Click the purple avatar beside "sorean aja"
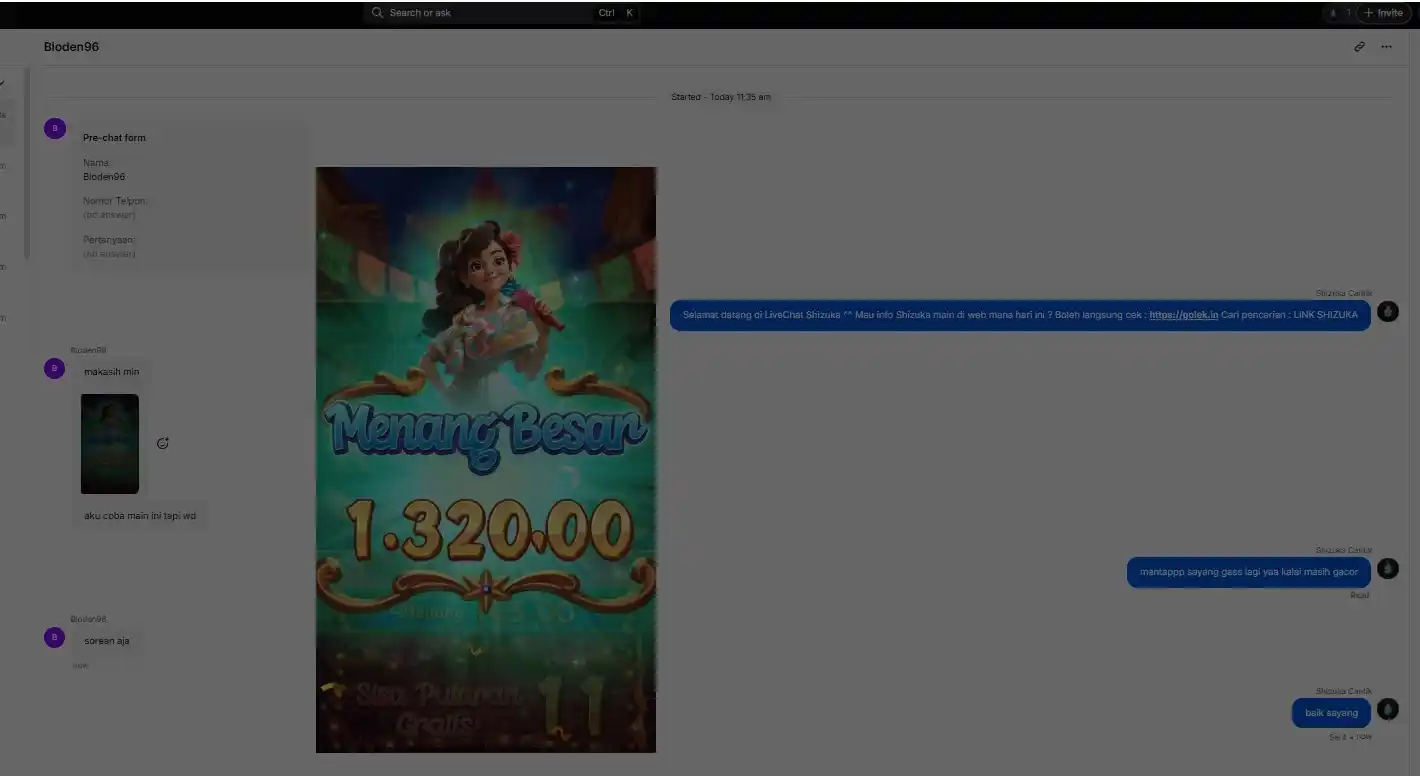The height and width of the screenshot is (776, 1420). (55, 638)
